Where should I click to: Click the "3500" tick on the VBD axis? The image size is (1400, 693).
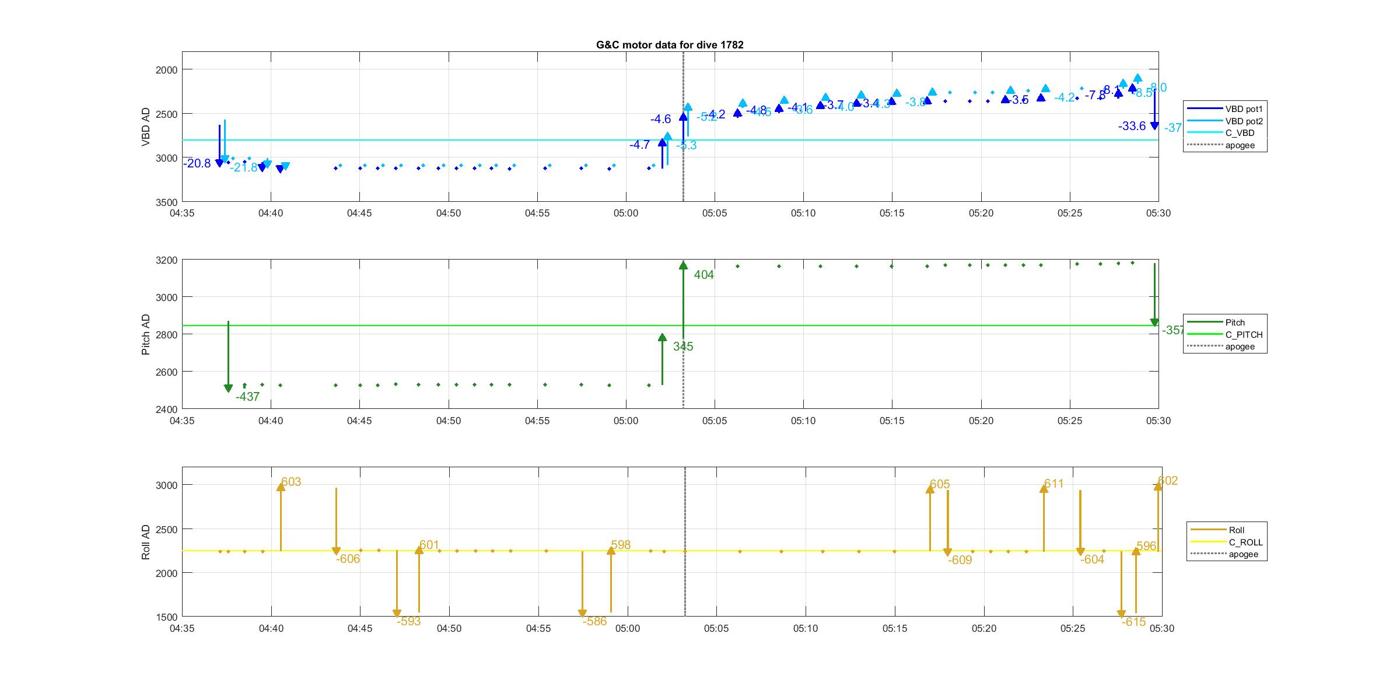[x=165, y=202]
